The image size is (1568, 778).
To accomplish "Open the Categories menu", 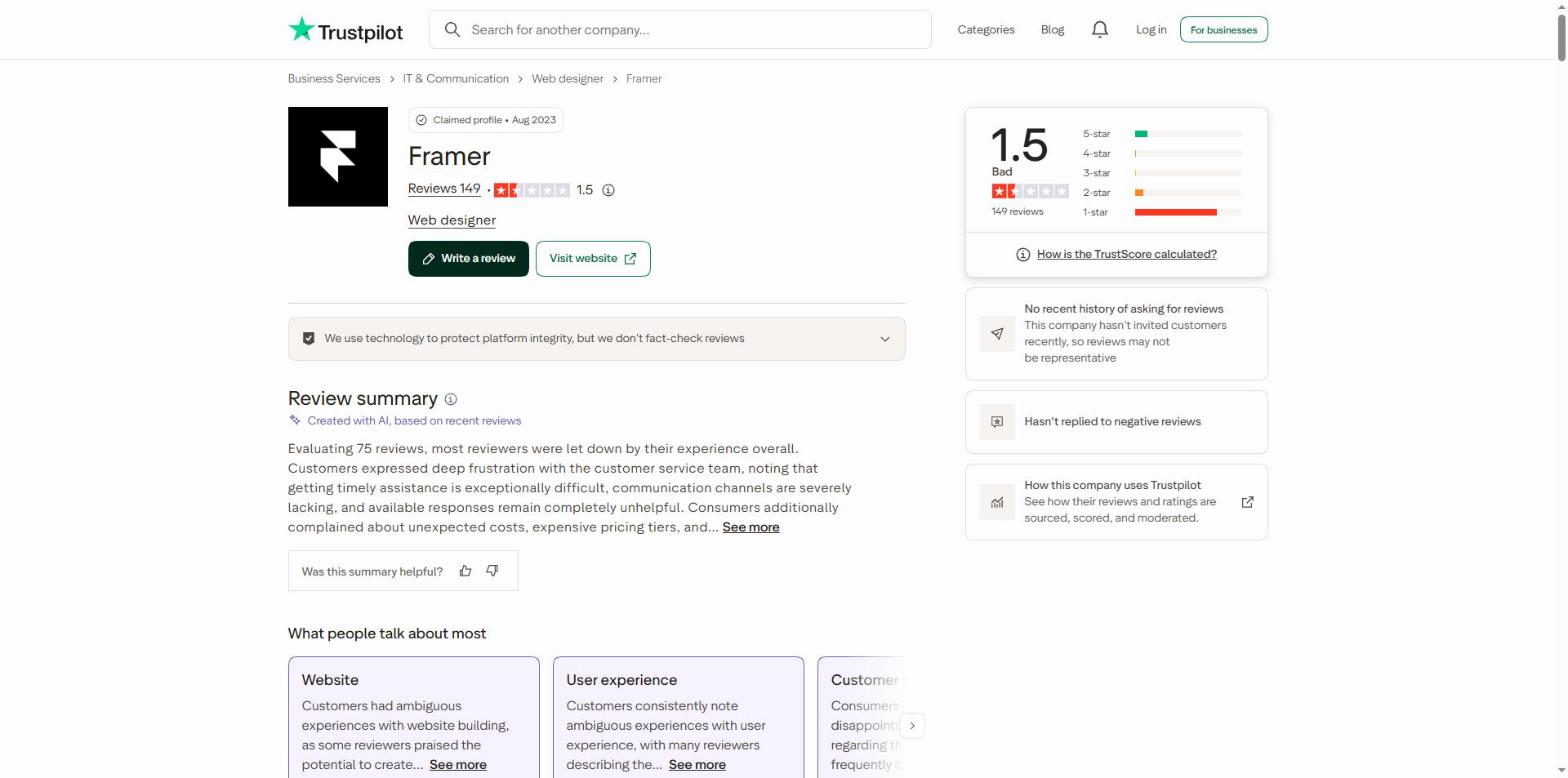I will 986,30.
